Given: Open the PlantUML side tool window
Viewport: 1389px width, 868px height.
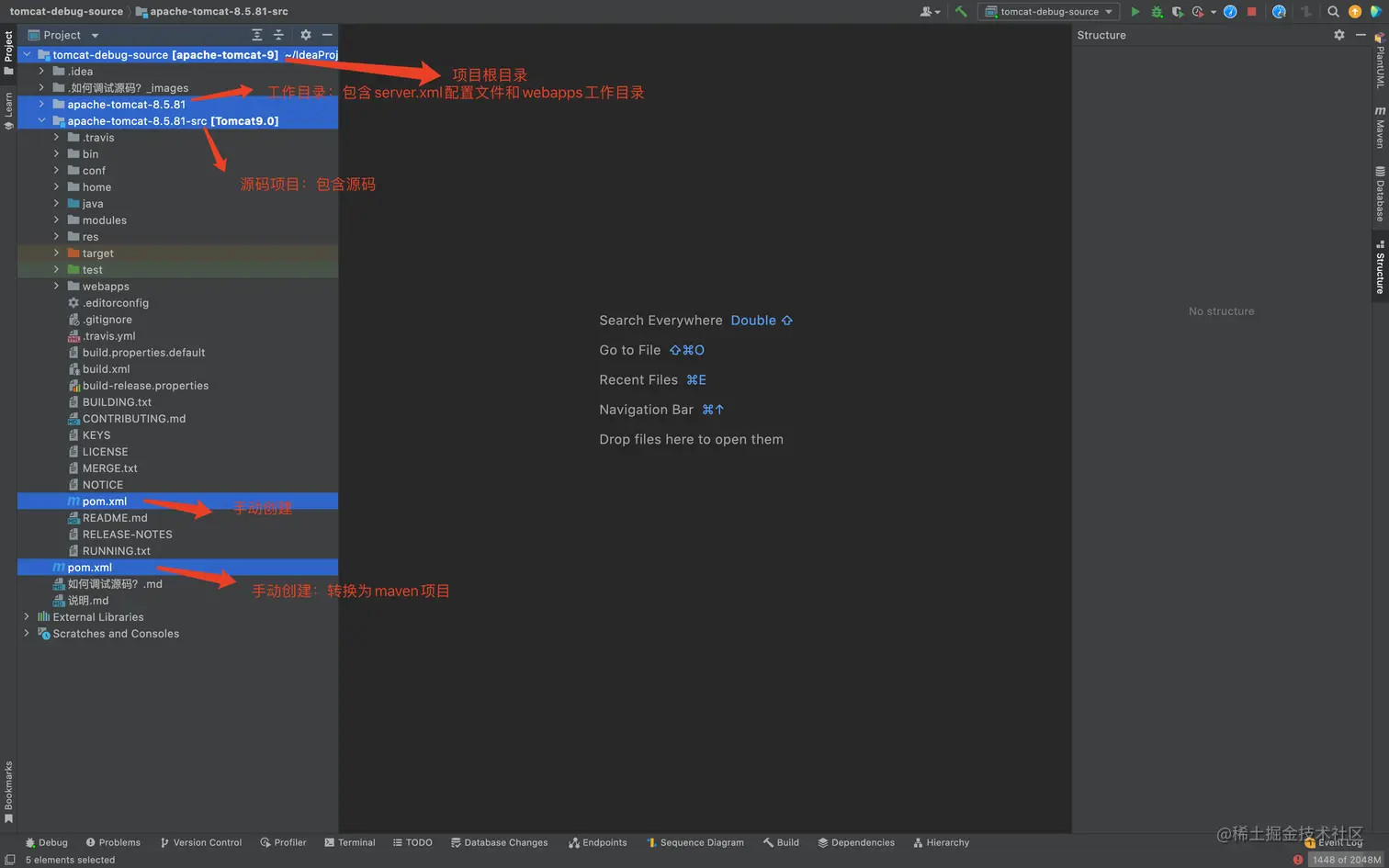Looking at the screenshot, I should (x=1380, y=60).
